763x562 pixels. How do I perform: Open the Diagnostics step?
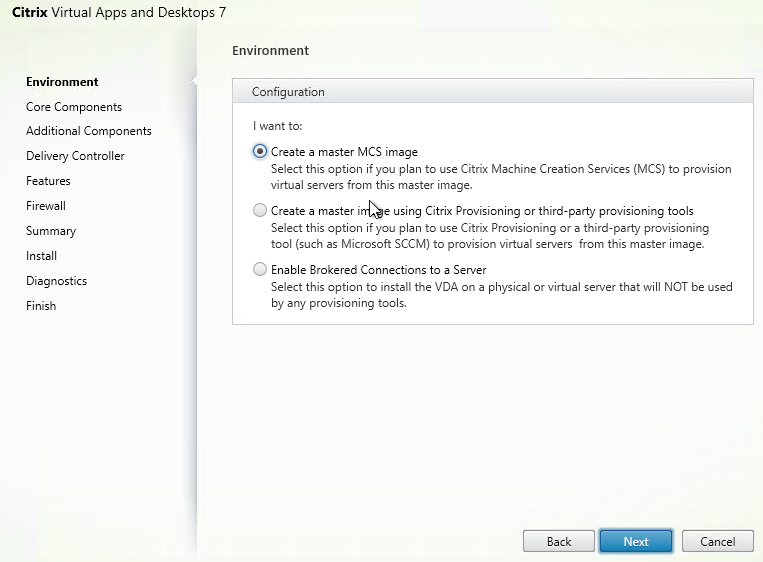pos(56,281)
